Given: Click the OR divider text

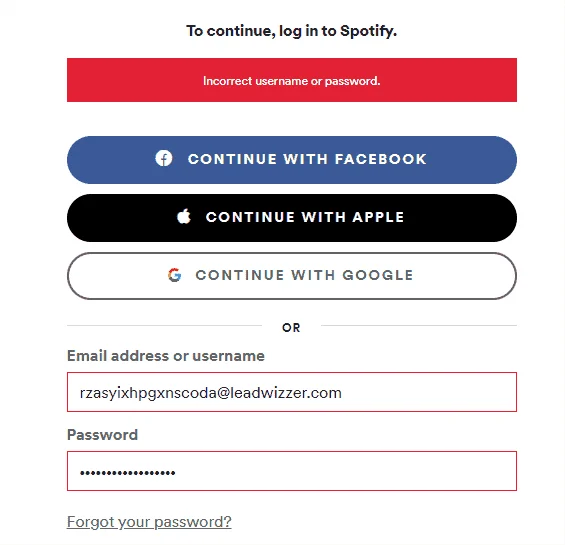Looking at the screenshot, I should tap(291, 328).
